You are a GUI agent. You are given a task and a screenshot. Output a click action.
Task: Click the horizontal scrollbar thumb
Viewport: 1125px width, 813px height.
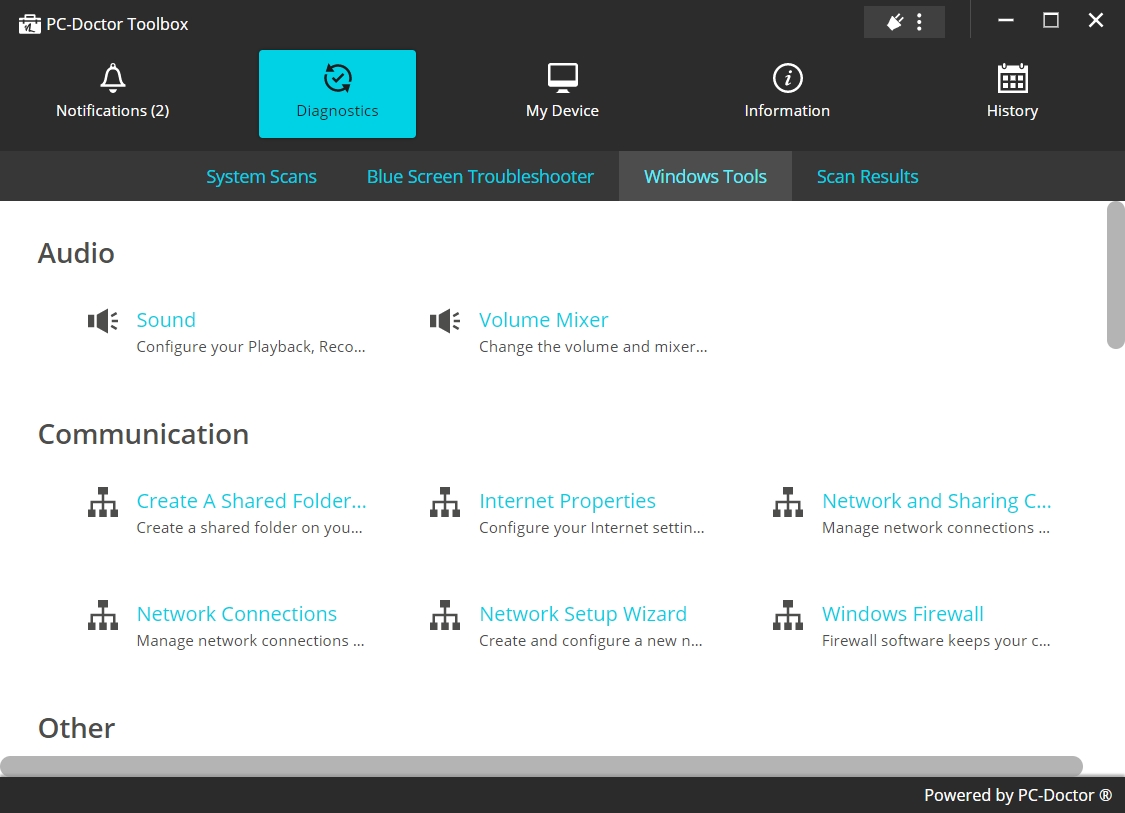point(541,766)
